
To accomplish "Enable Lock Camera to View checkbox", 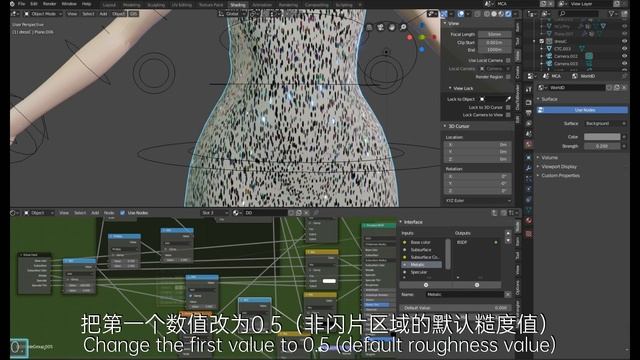I will pos(508,115).
